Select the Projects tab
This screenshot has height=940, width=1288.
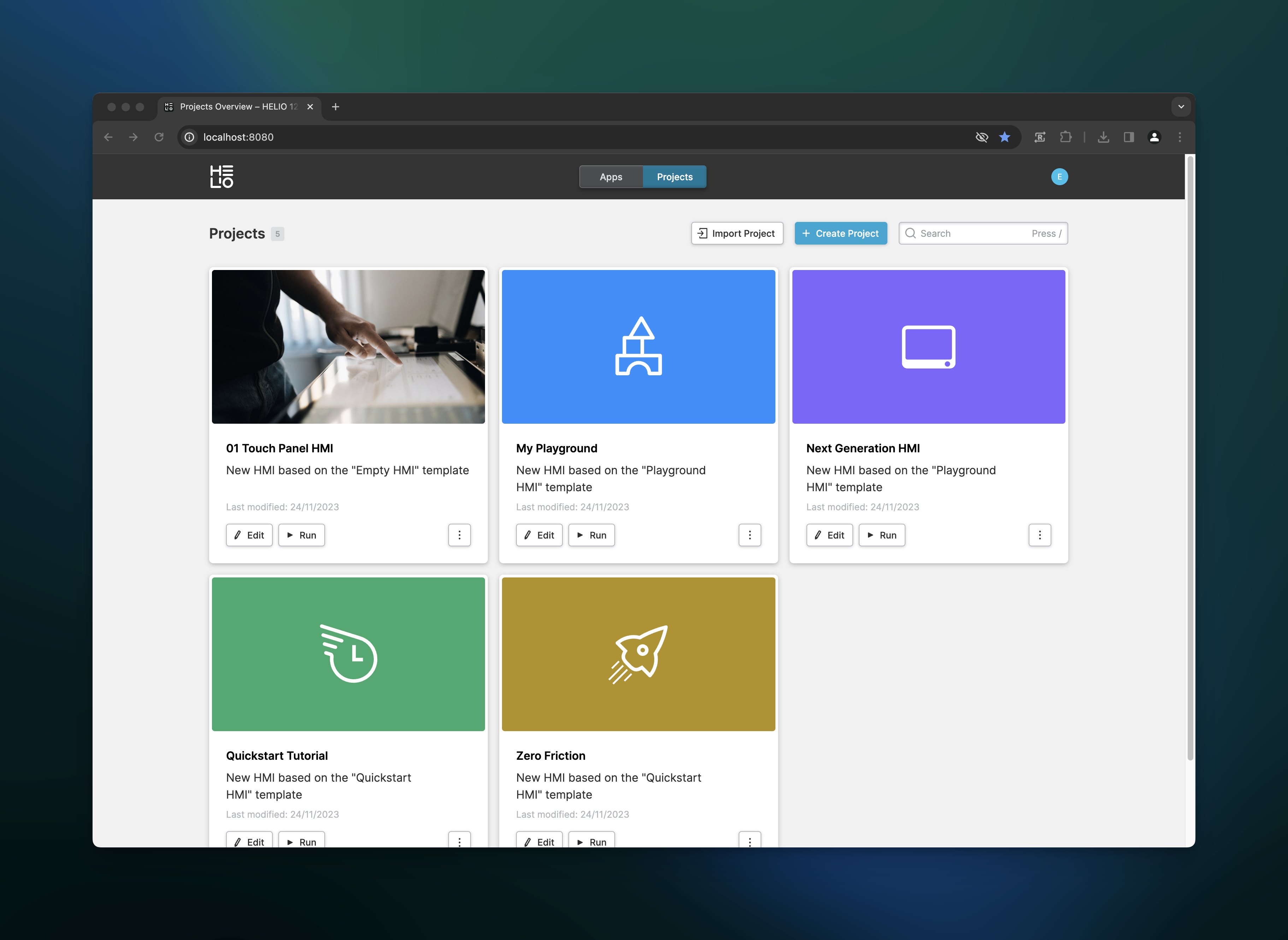(674, 177)
